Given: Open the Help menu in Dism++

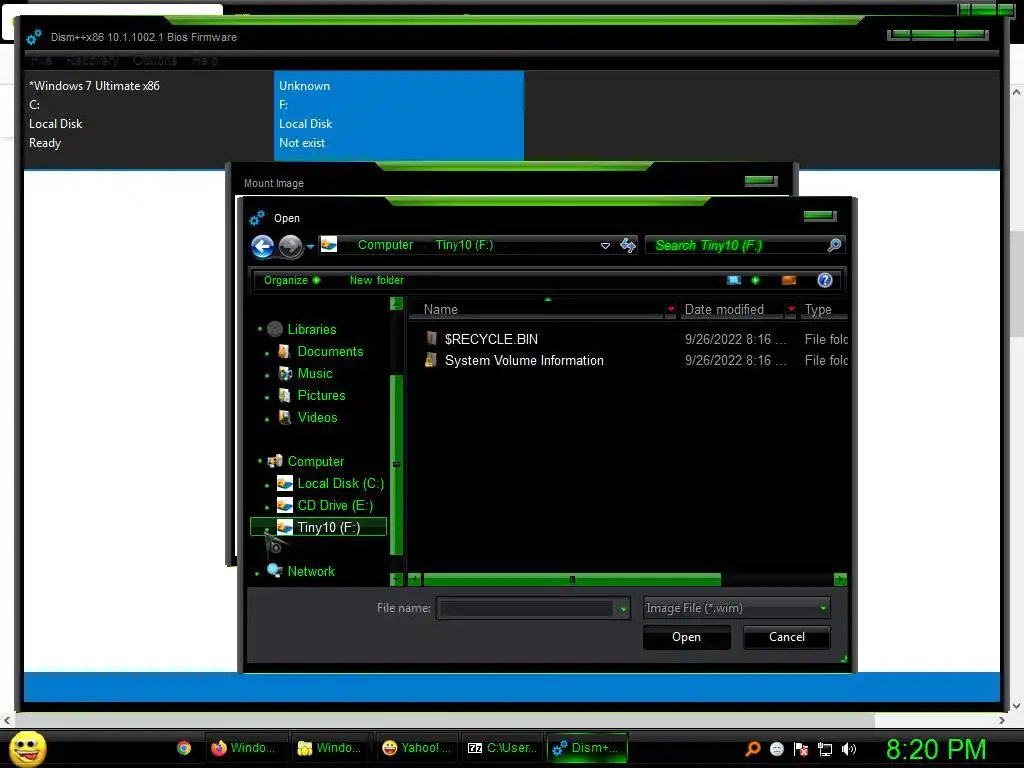Looking at the screenshot, I should pos(204,60).
